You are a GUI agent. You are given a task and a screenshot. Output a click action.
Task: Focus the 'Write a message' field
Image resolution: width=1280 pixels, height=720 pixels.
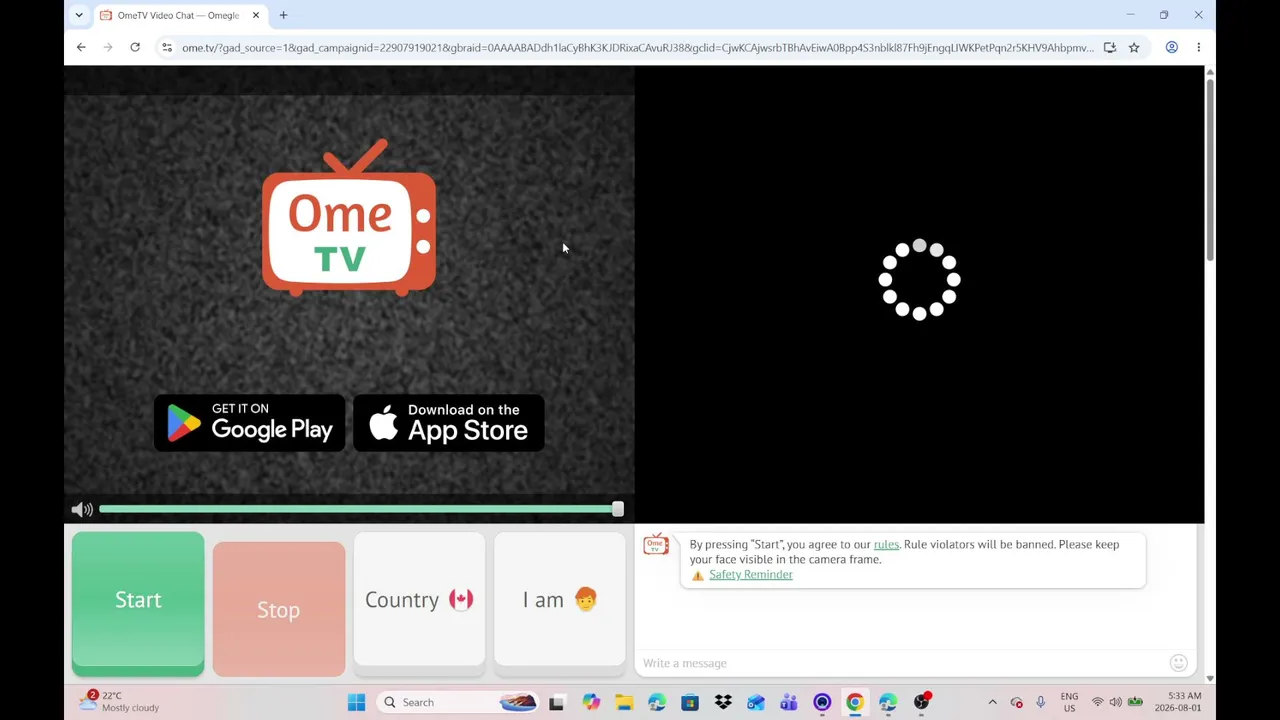coord(900,663)
